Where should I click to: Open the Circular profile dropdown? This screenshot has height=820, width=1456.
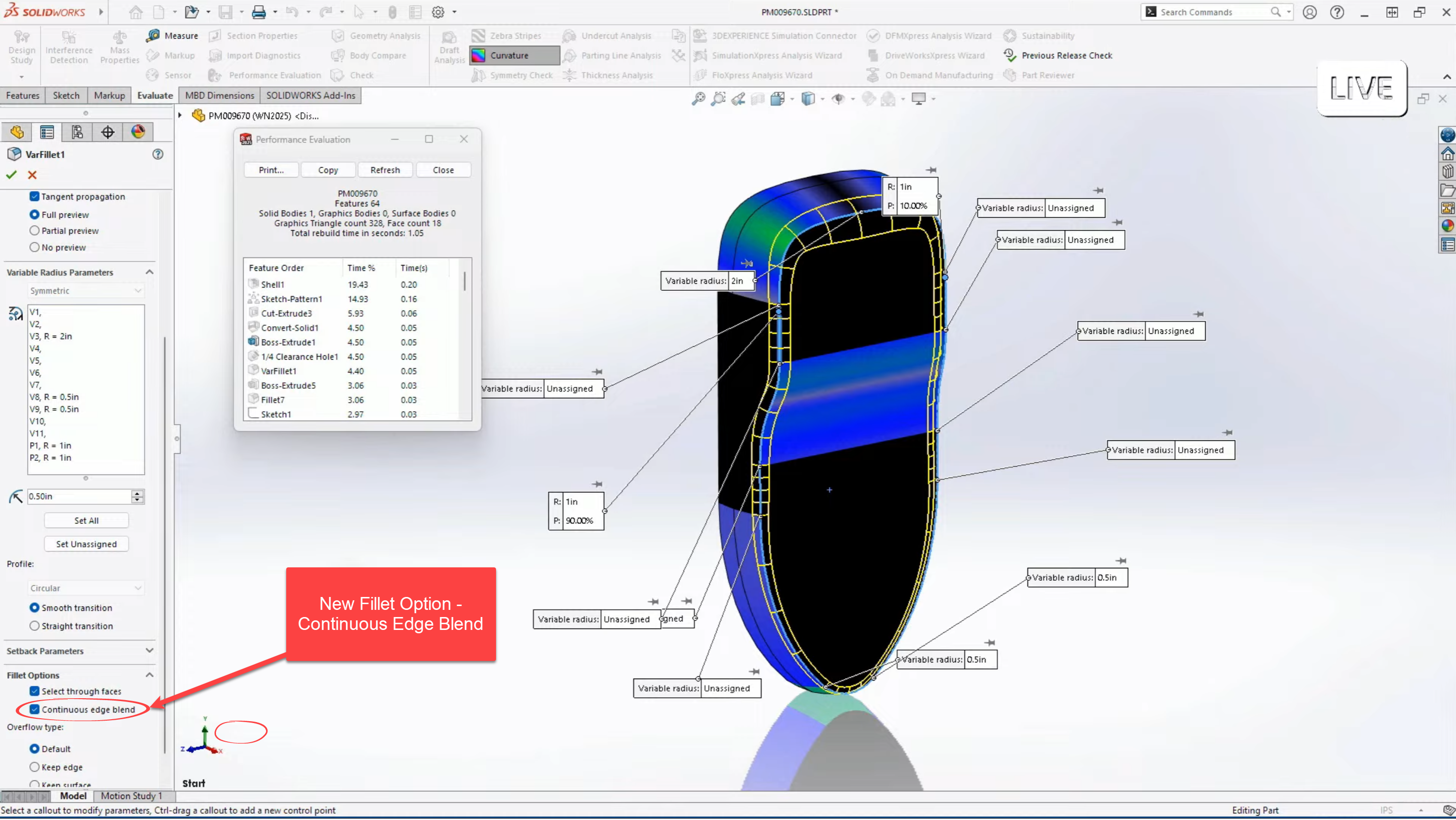86,588
